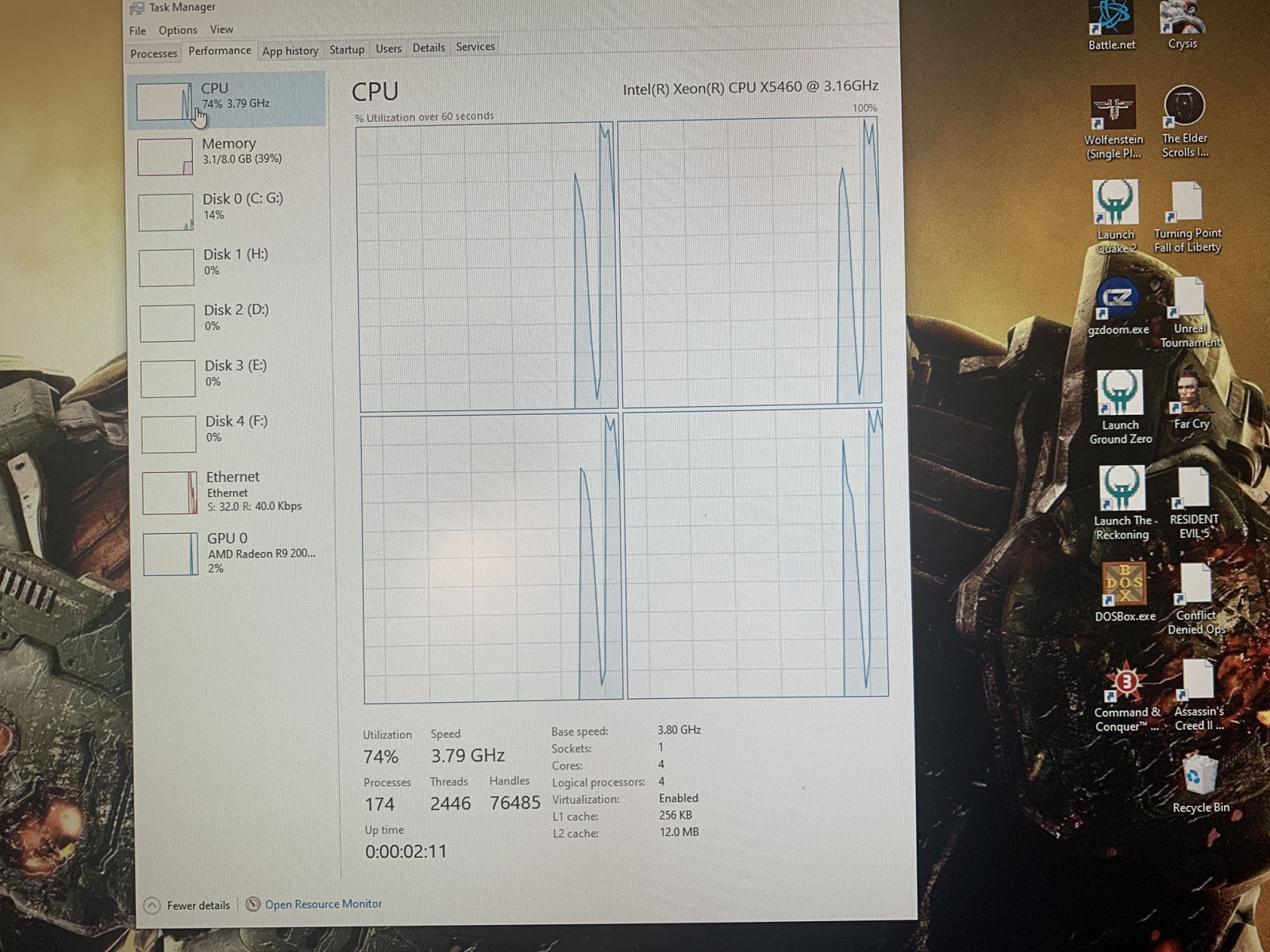Select the Ethernet performance entry
This screenshot has width=1270, height=952.
point(232,490)
